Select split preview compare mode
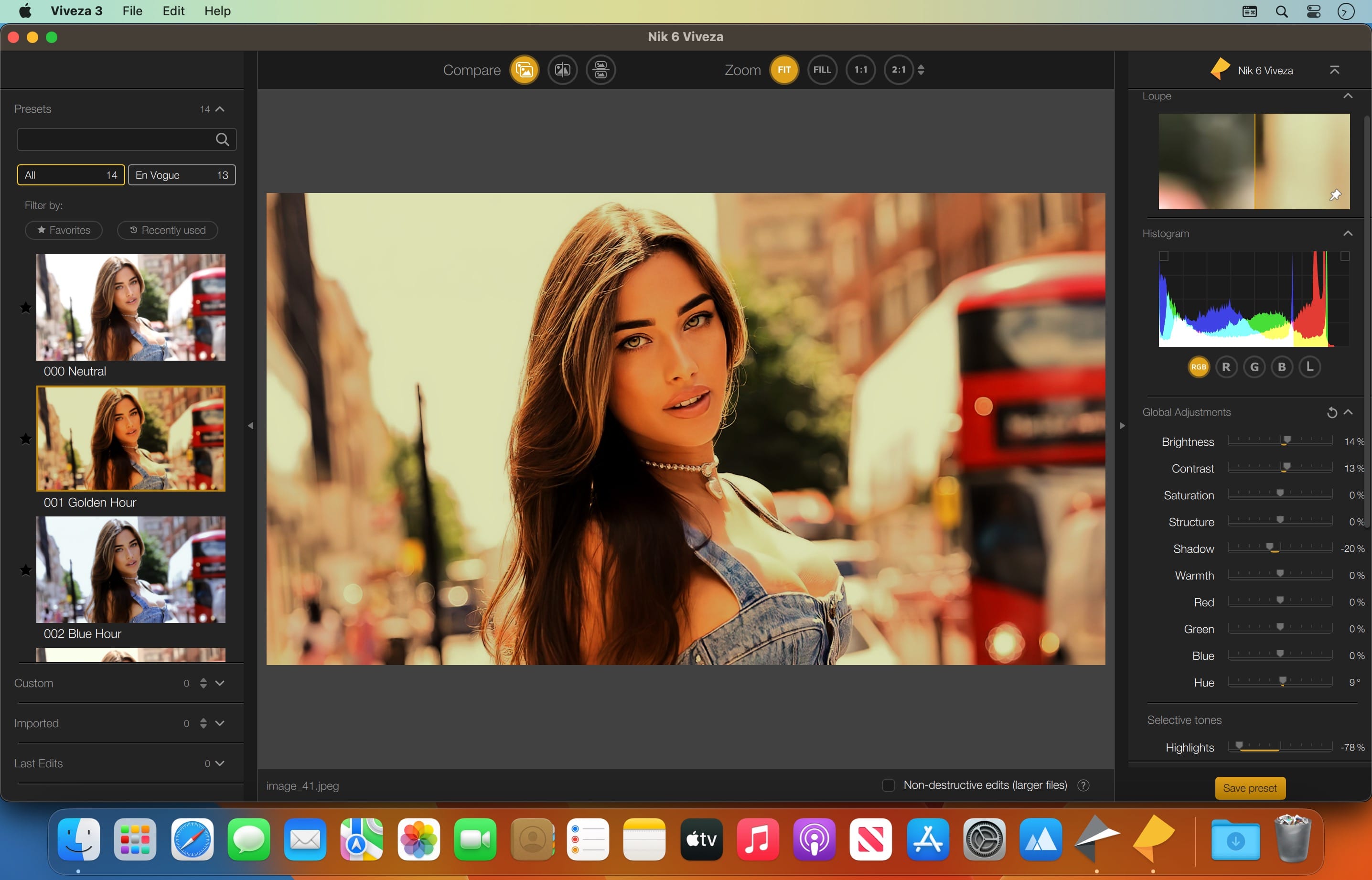 tap(562, 70)
